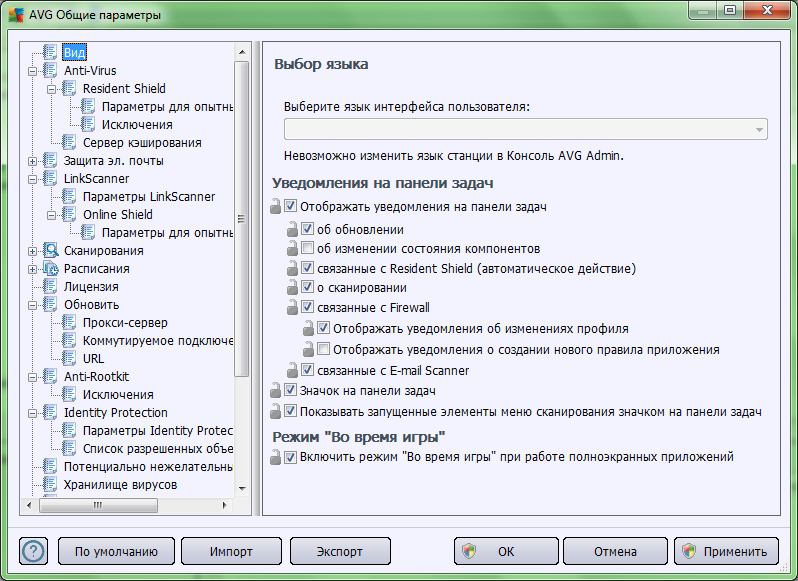Enable 'об изменении состояния компонентов' checkbox
This screenshot has width=798, height=581.
click(x=307, y=248)
